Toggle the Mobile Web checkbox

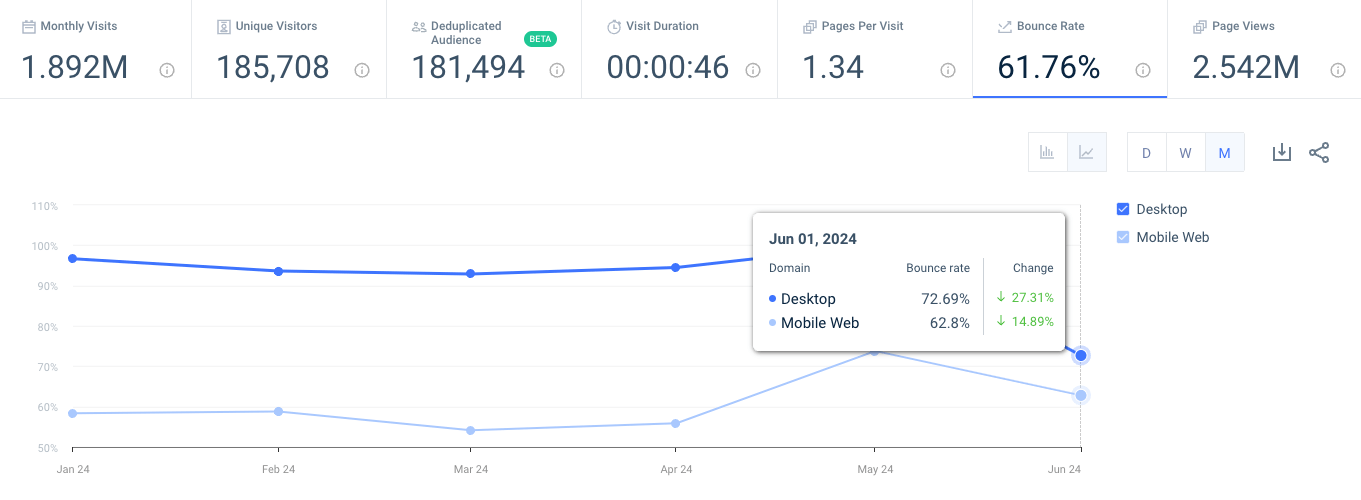[1123, 237]
